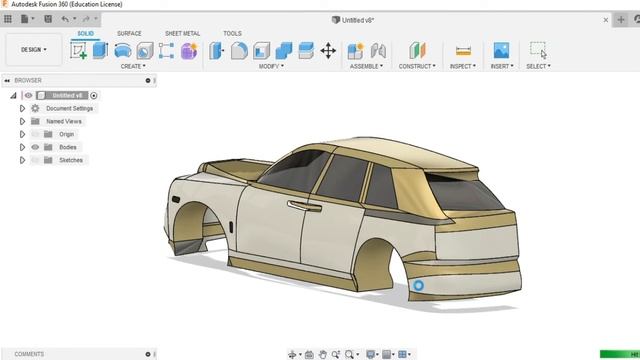Switch to the SOLID tab
The height and width of the screenshot is (360, 640).
(85, 33)
